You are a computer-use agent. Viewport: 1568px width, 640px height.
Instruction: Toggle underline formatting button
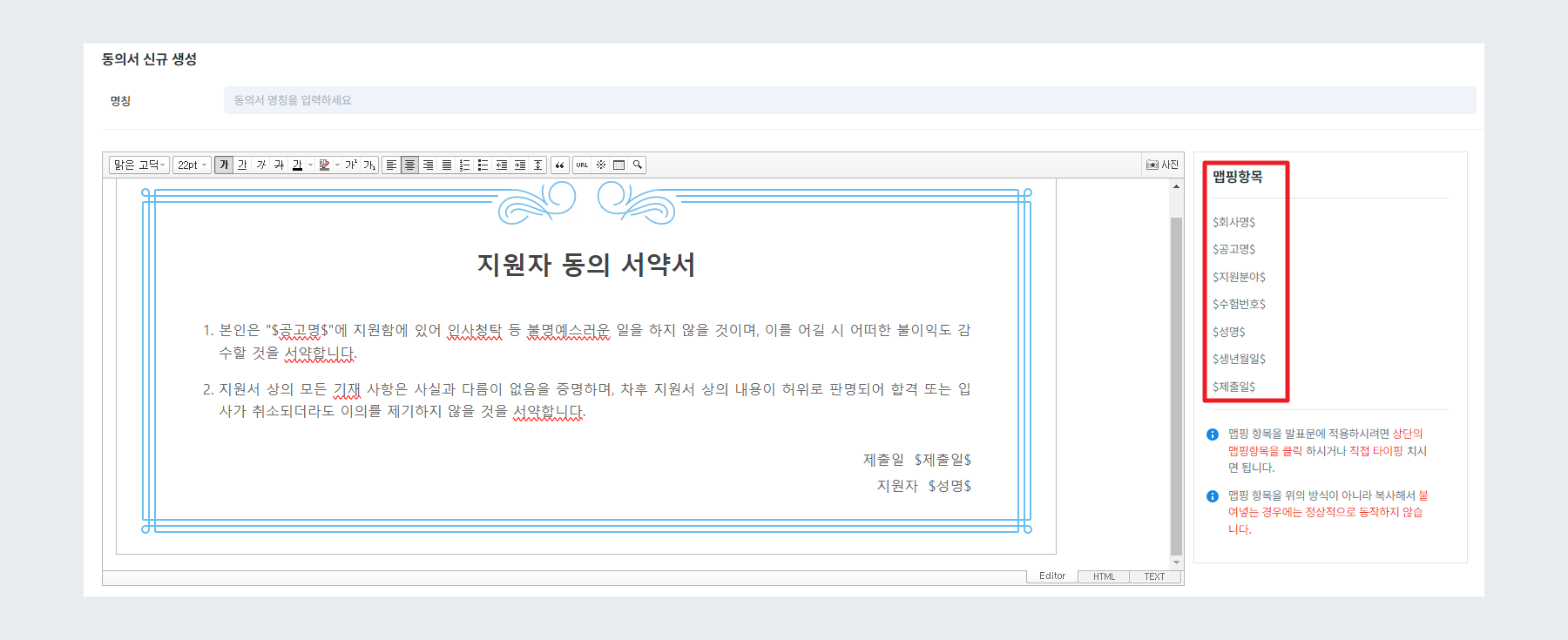242,165
